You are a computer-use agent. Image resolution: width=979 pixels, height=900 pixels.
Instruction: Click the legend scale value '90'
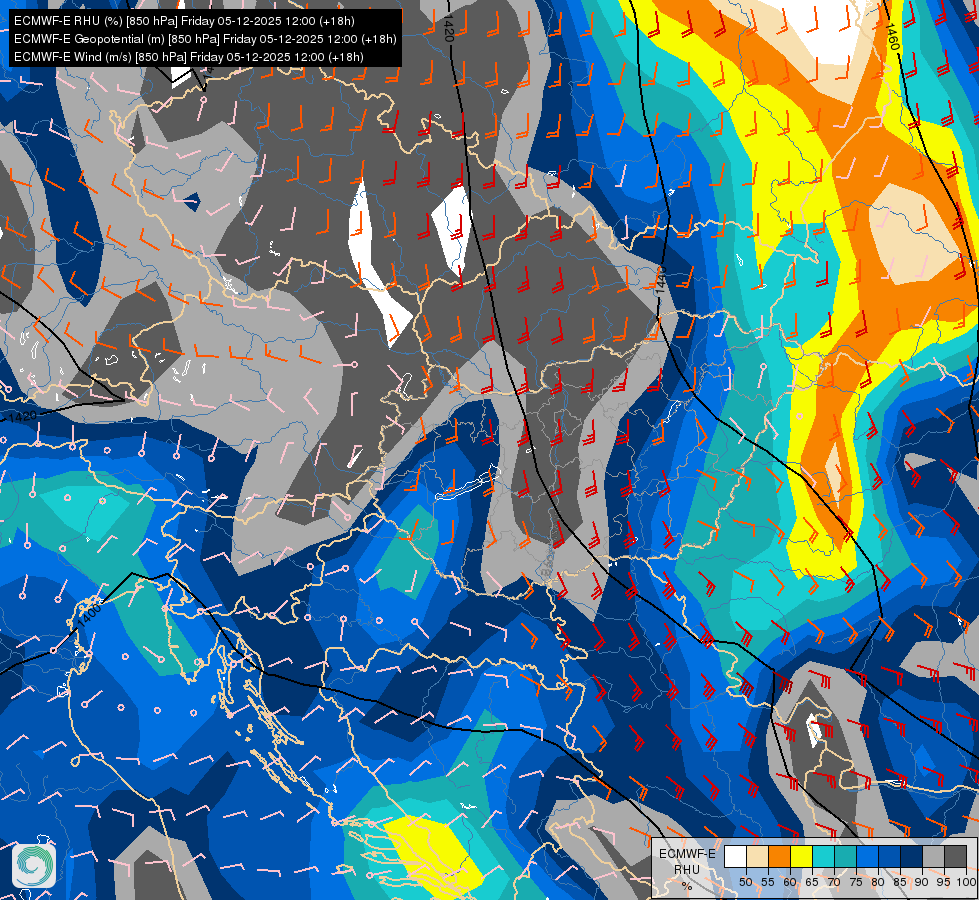click(922, 882)
